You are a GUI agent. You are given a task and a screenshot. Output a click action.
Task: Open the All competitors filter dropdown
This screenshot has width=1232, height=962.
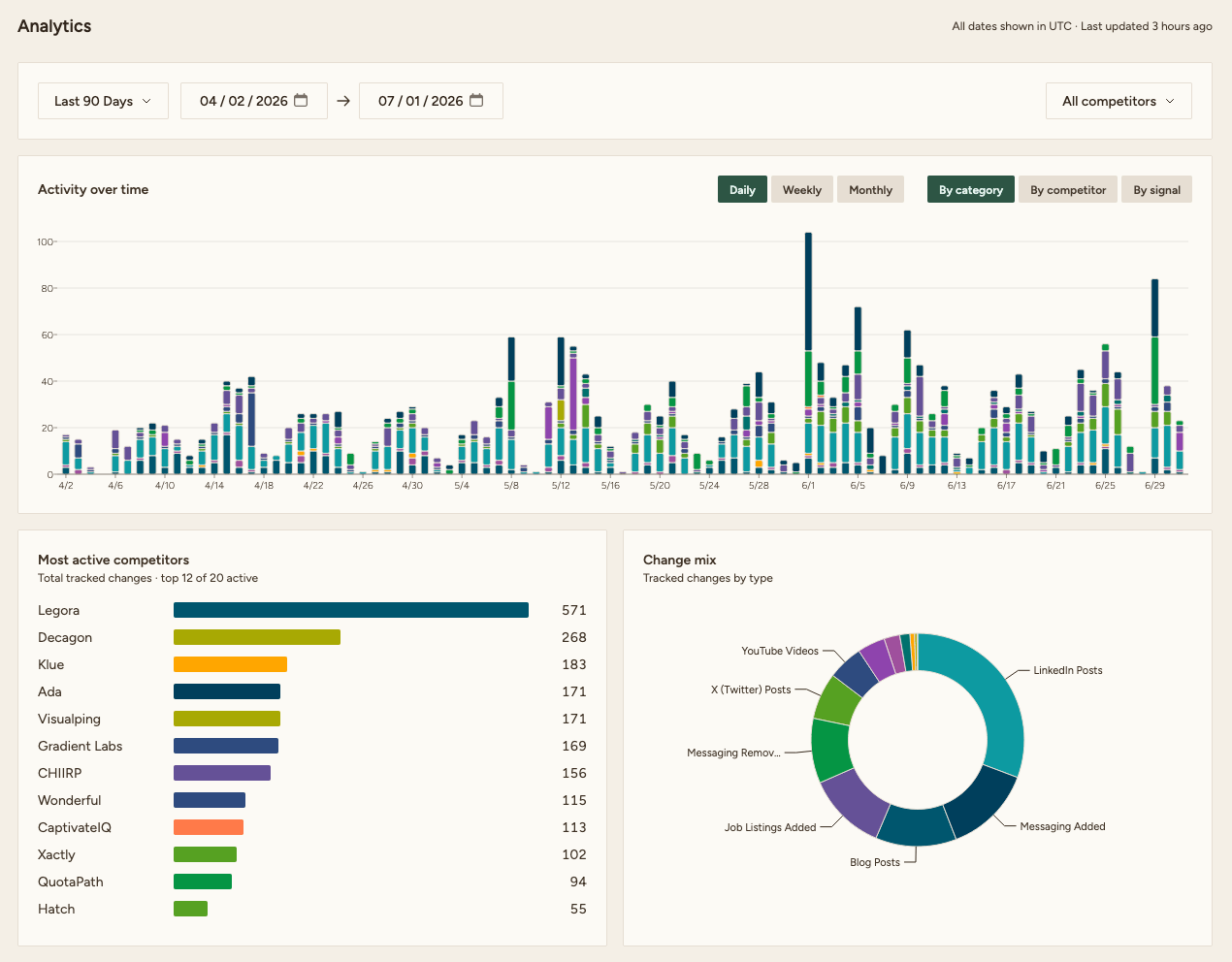1119,101
